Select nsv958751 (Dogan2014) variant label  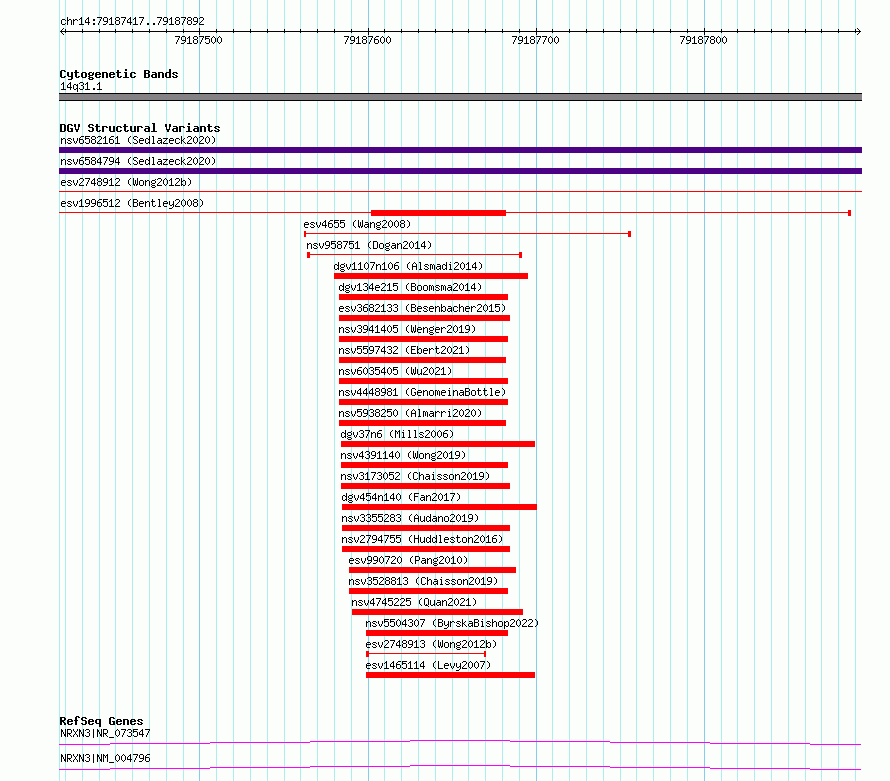[x=369, y=245]
